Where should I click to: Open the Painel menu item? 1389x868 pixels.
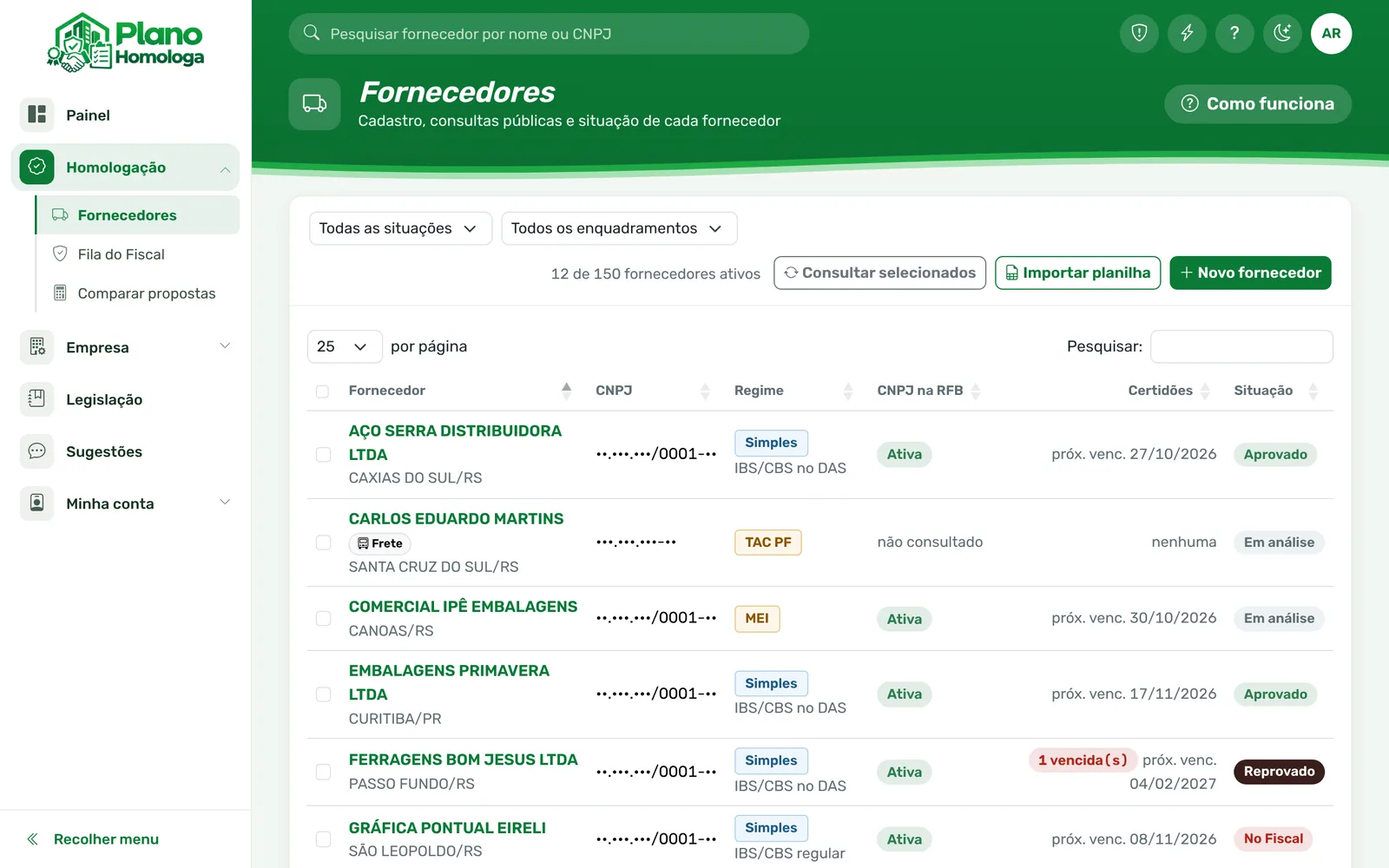125,115
